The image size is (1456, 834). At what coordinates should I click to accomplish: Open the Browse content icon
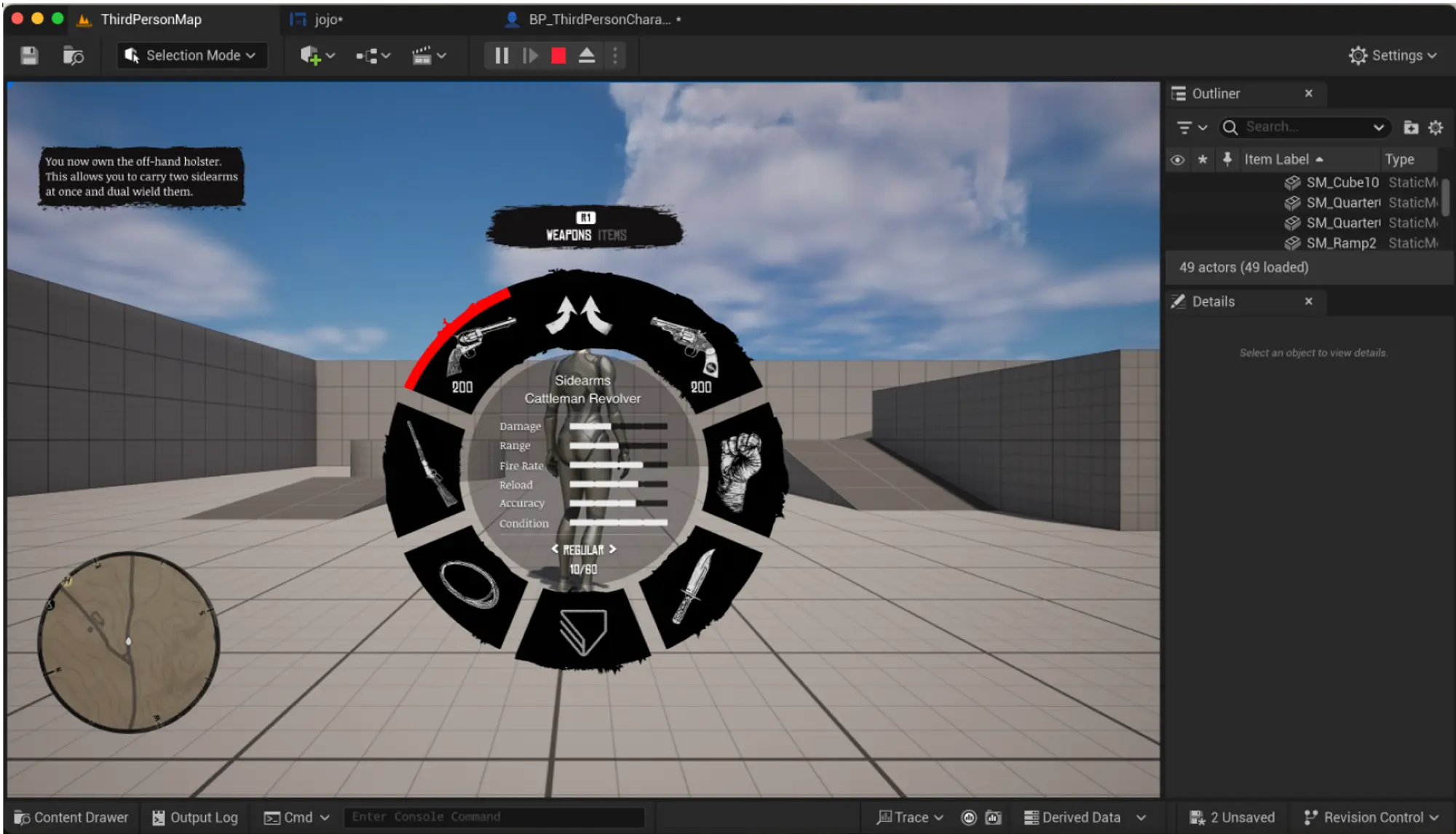coord(74,55)
